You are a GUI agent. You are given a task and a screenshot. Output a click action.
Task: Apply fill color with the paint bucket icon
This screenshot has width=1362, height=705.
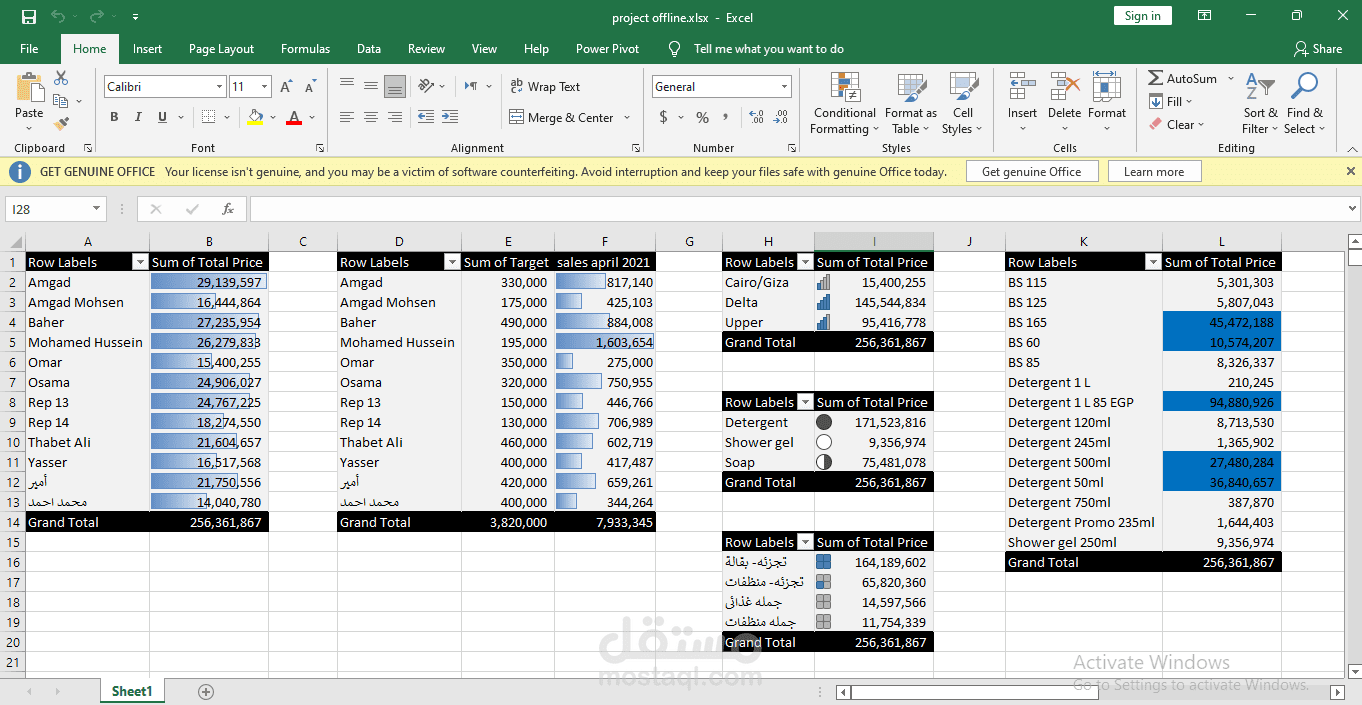pyautogui.click(x=255, y=117)
